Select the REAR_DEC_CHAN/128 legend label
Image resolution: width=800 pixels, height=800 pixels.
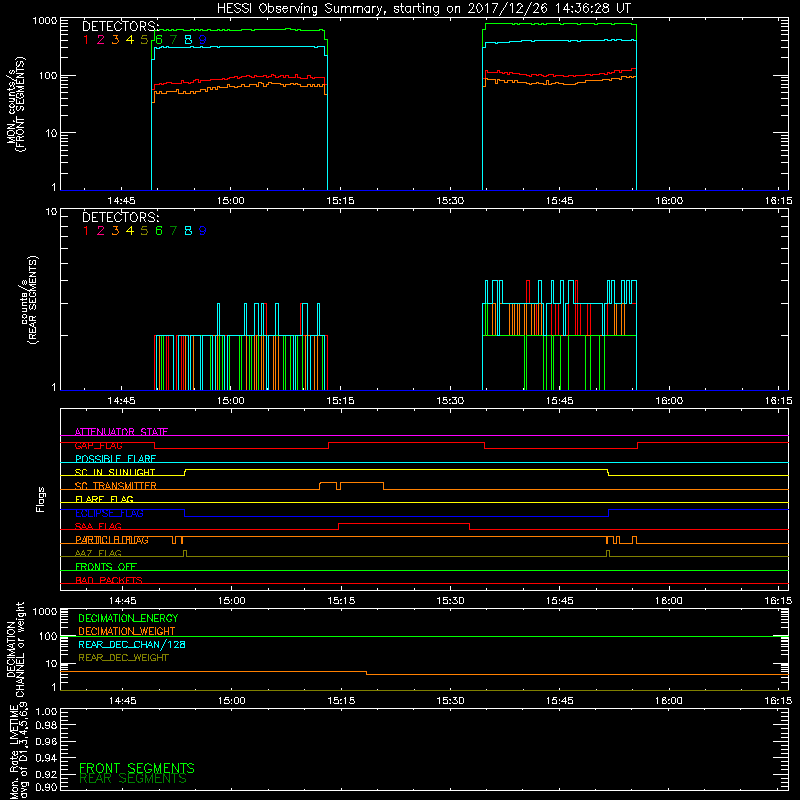132,644
